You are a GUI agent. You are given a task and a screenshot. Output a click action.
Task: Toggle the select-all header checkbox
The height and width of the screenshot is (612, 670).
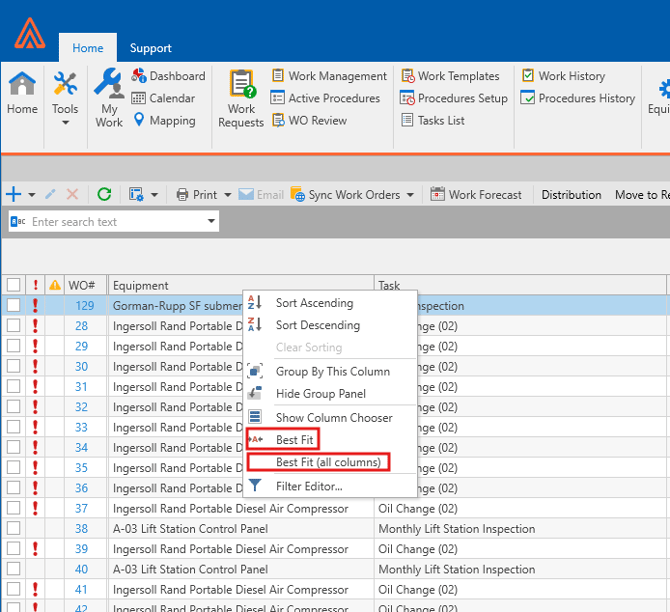pyautogui.click(x=13, y=285)
